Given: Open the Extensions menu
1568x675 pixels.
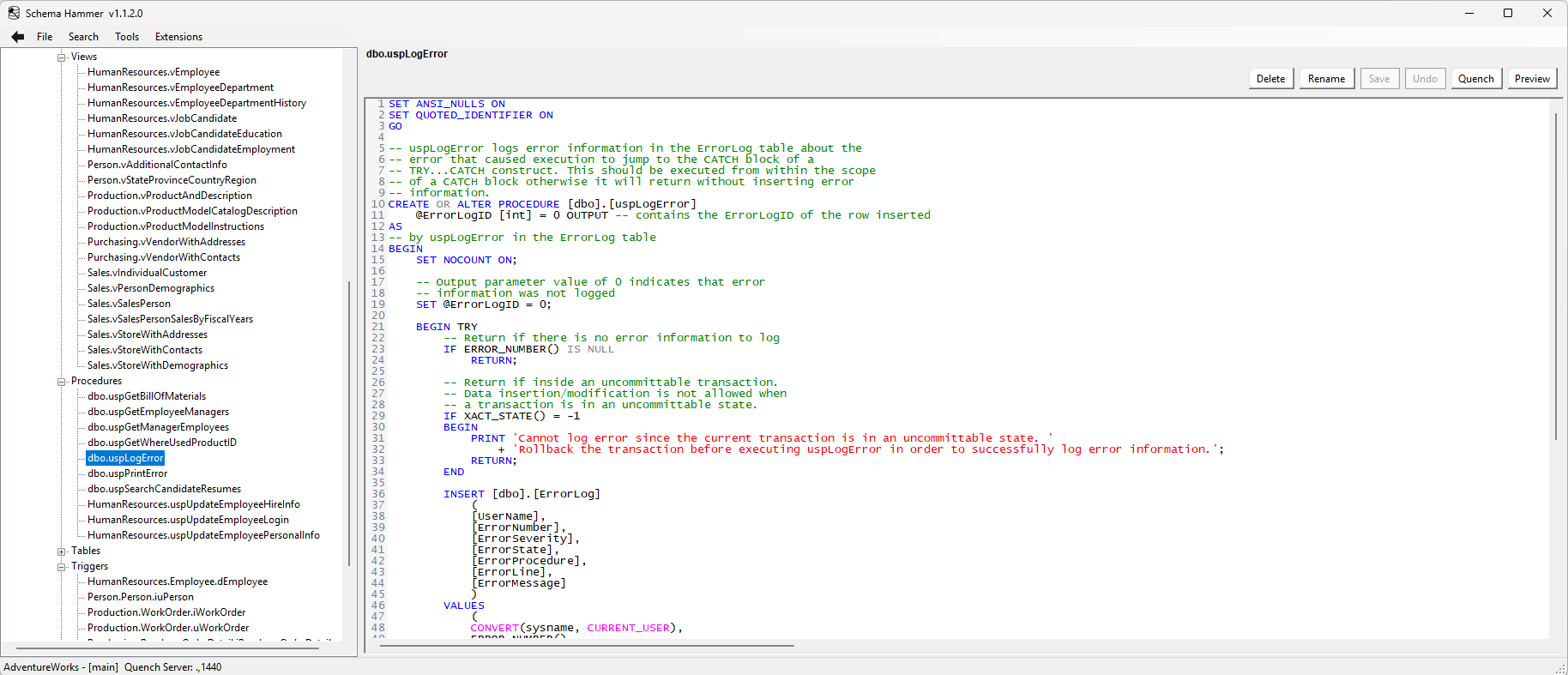Looking at the screenshot, I should point(178,37).
